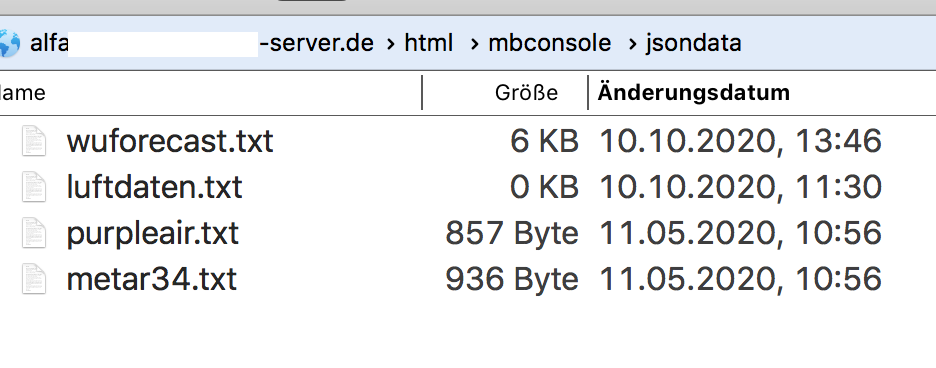Click the chevron before jsondata in path
Viewport: 936px width, 368px height.
coord(632,44)
